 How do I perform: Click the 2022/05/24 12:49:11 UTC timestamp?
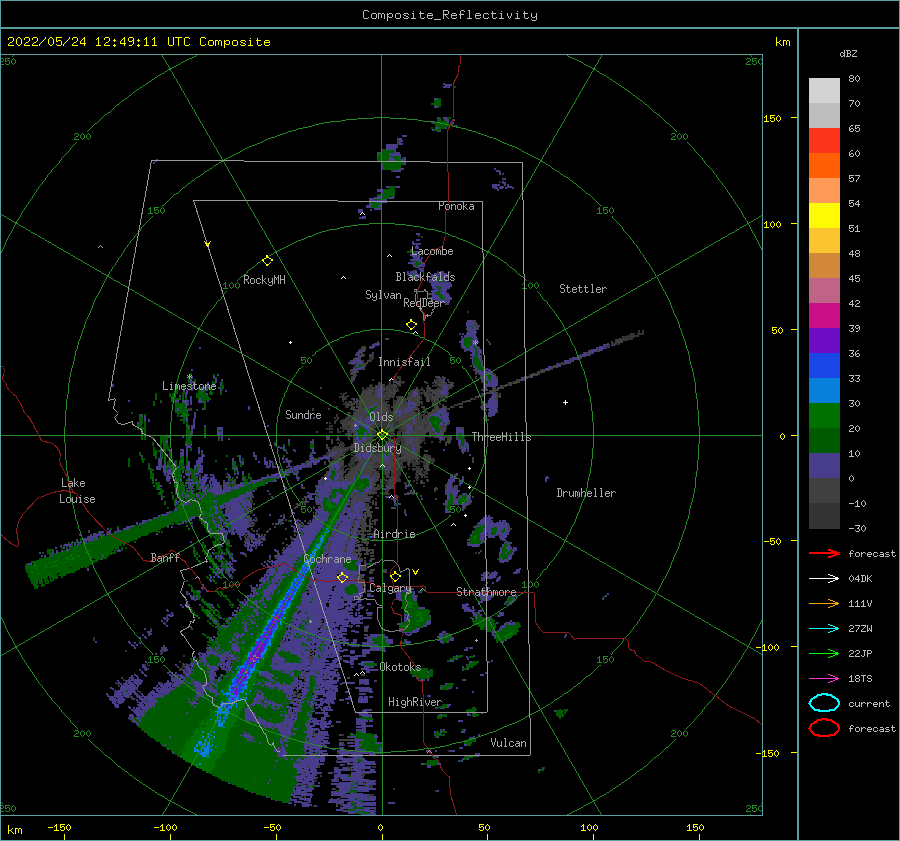(x=139, y=42)
